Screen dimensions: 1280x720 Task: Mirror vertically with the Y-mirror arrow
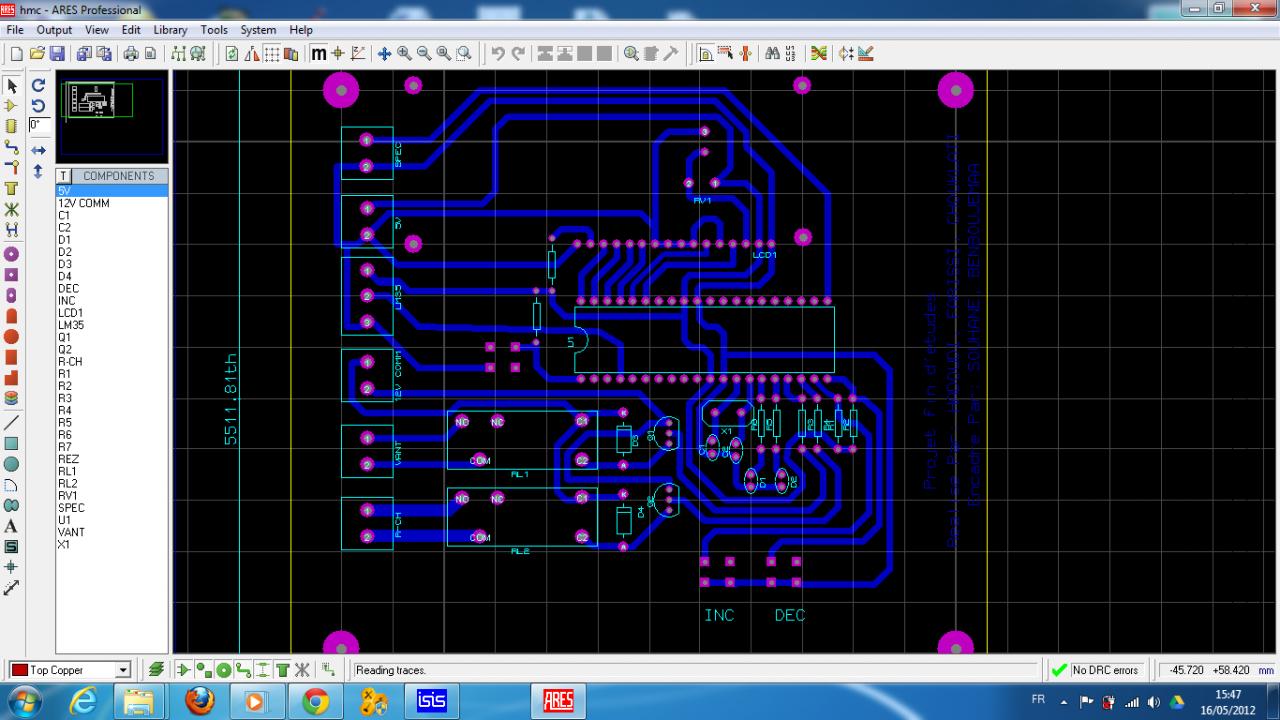[38, 171]
